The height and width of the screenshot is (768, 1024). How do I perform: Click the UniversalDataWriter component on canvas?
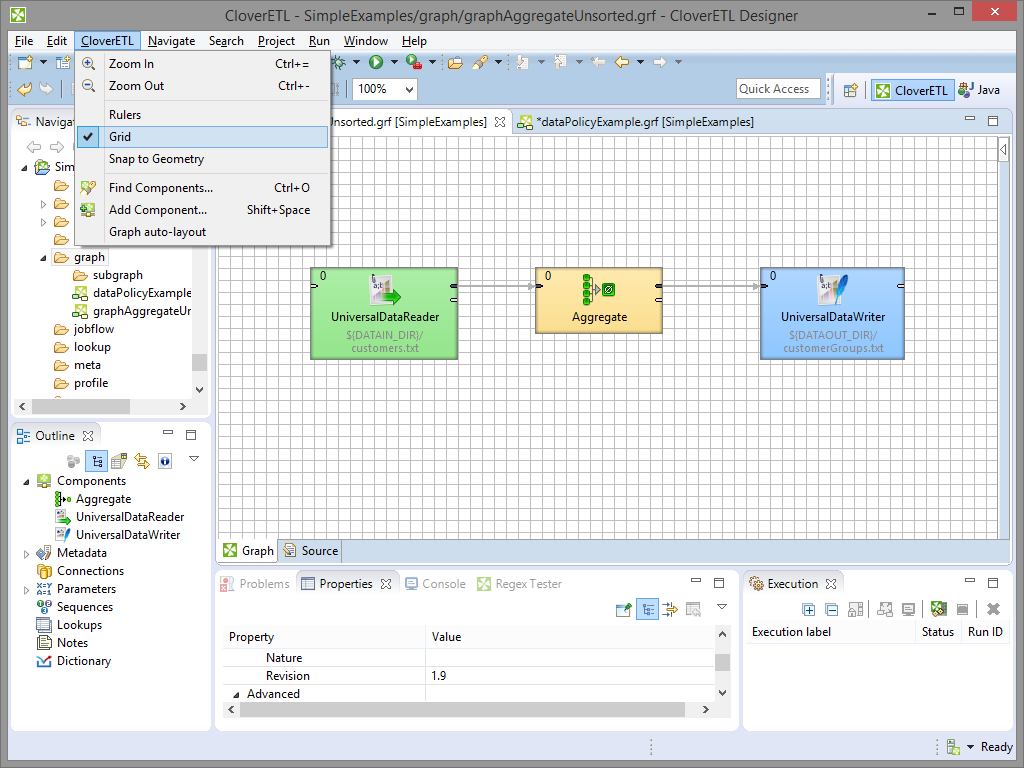[x=832, y=313]
